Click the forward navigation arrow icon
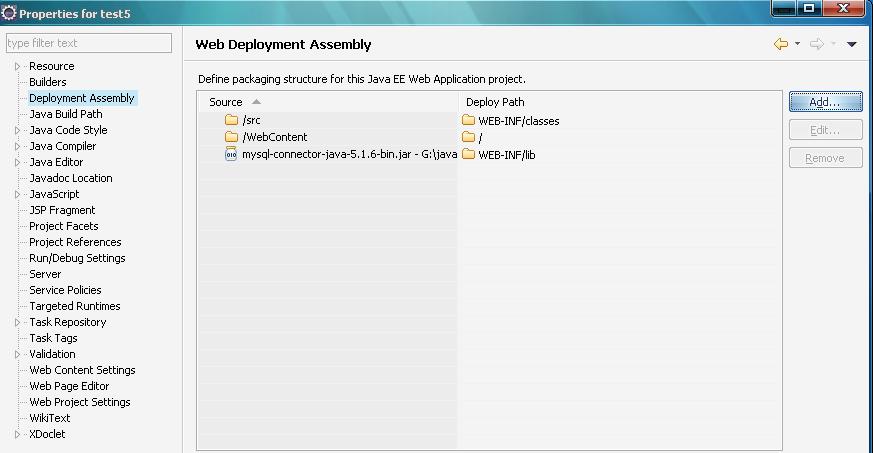Viewport: 873px width, 453px height. click(x=817, y=44)
